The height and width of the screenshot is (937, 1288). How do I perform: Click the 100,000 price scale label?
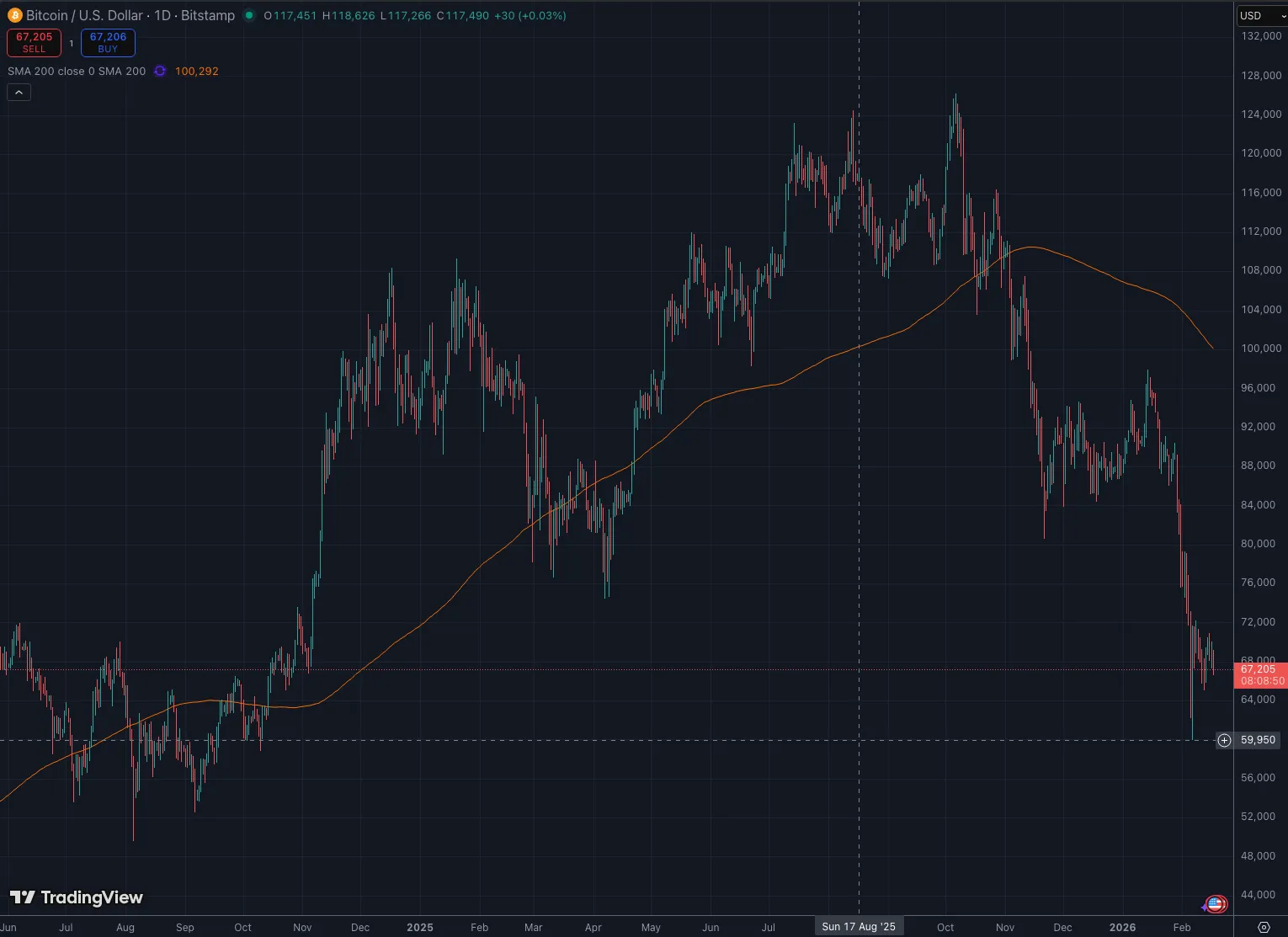[x=1260, y=349]
